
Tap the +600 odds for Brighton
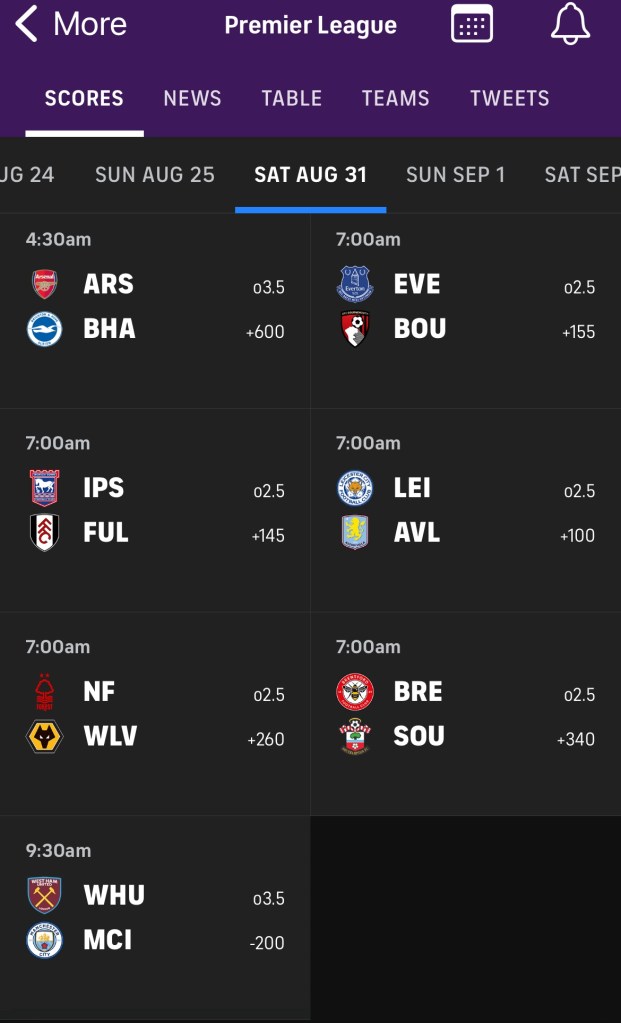point(265,332)
